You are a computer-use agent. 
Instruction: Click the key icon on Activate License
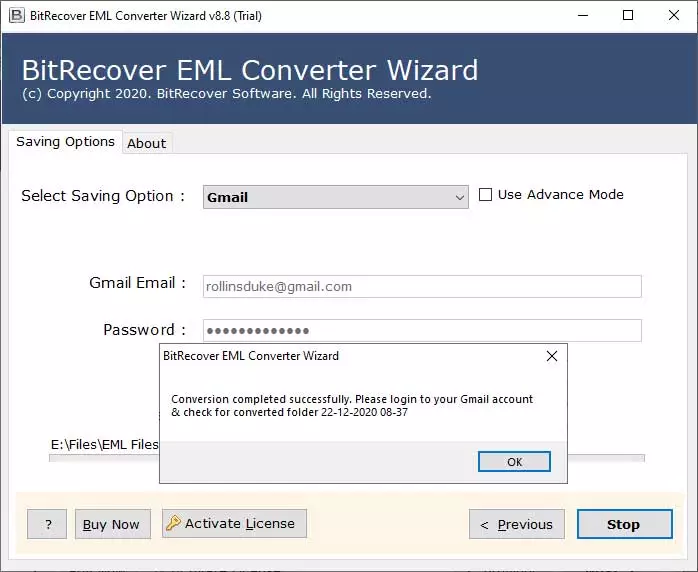tap(173, 523)
